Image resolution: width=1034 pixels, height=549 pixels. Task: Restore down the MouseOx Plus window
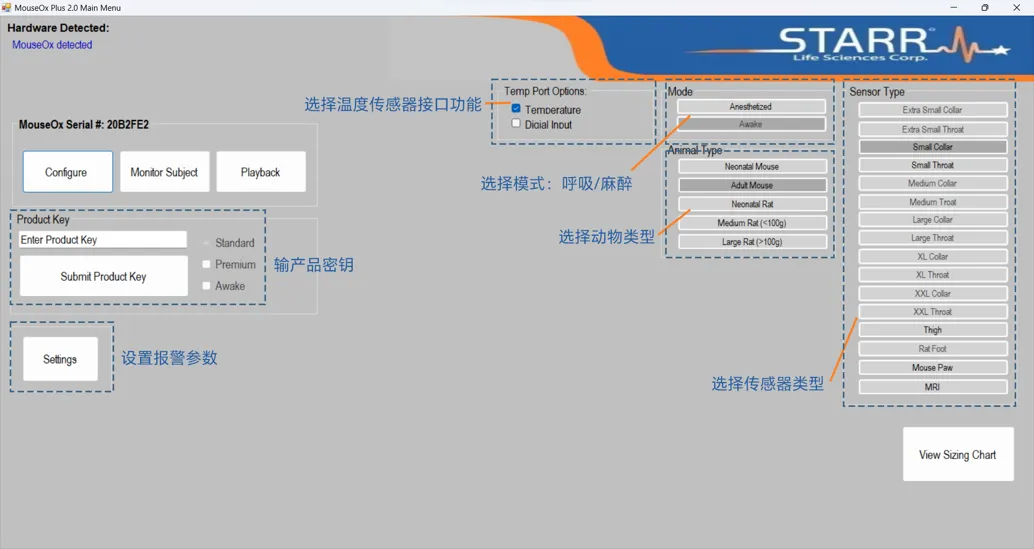click(x=985, y=7)
